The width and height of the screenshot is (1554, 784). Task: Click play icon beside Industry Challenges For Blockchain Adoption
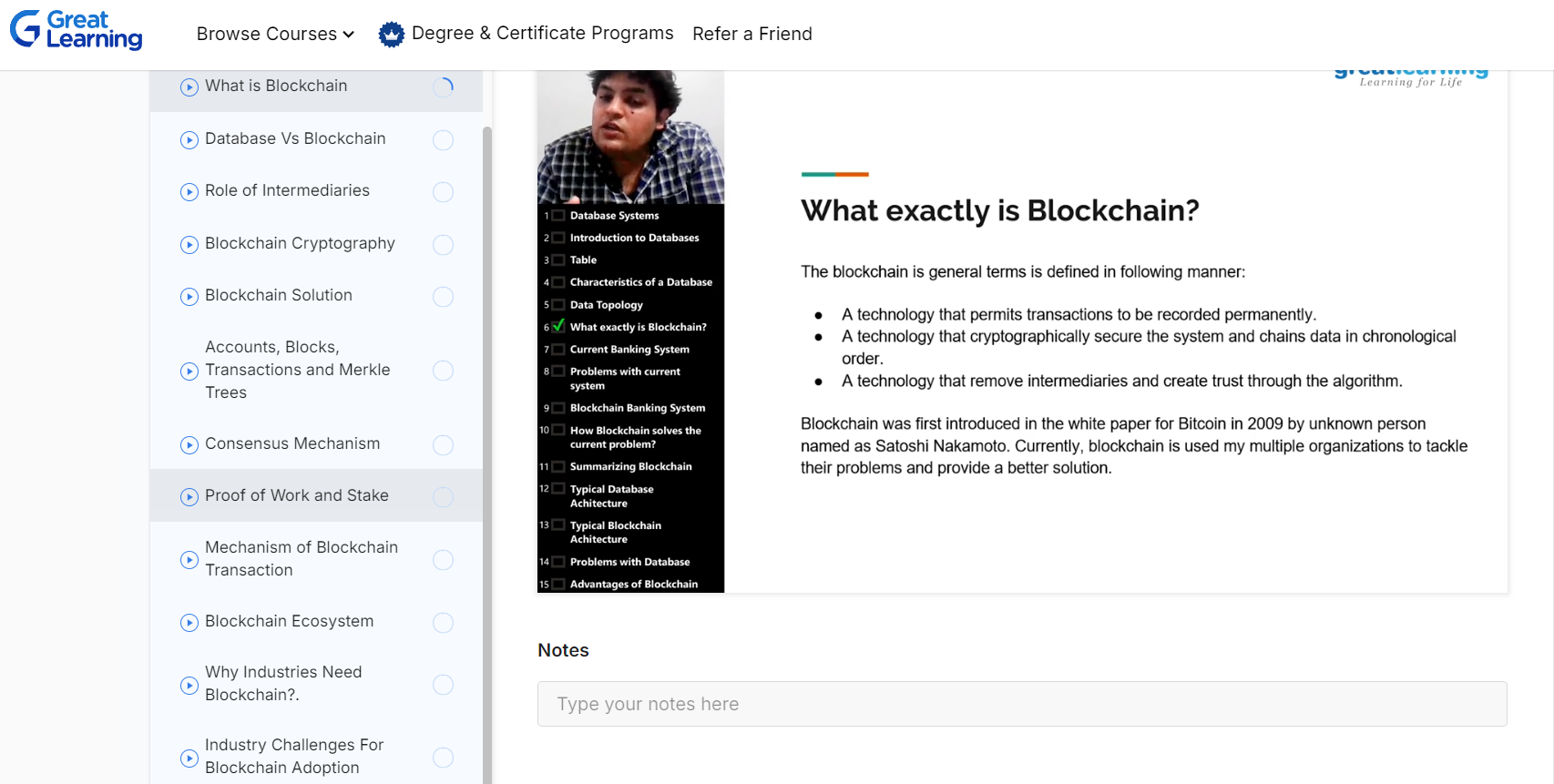(x=189, y=759)
